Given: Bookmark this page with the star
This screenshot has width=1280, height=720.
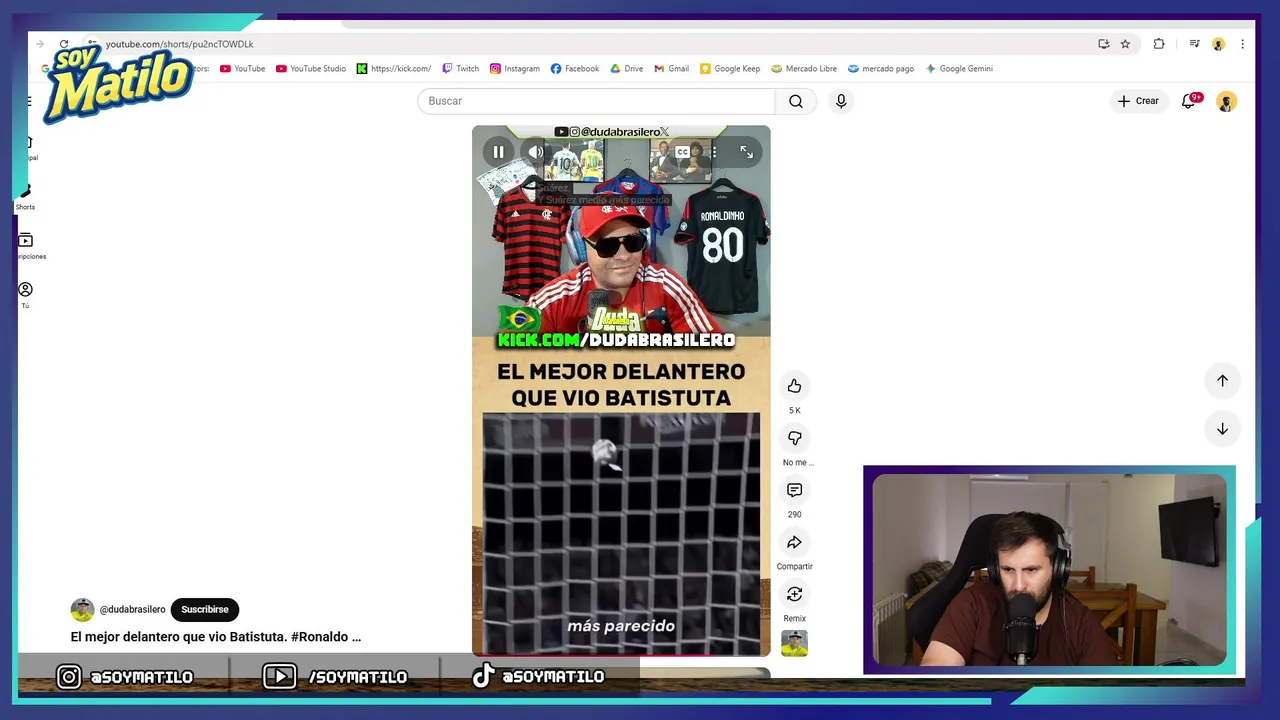Looking at the screenshot, I should 1125,44.
